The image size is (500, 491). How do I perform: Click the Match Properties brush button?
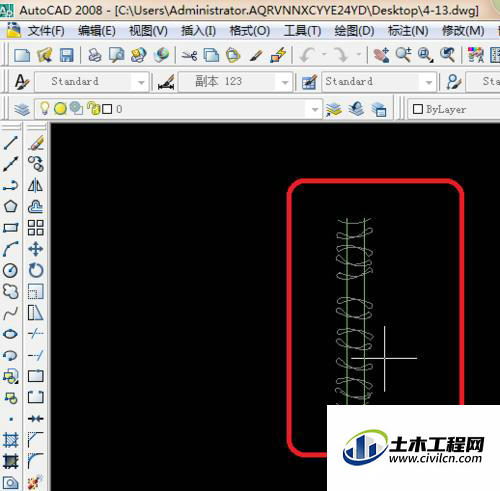257,55
